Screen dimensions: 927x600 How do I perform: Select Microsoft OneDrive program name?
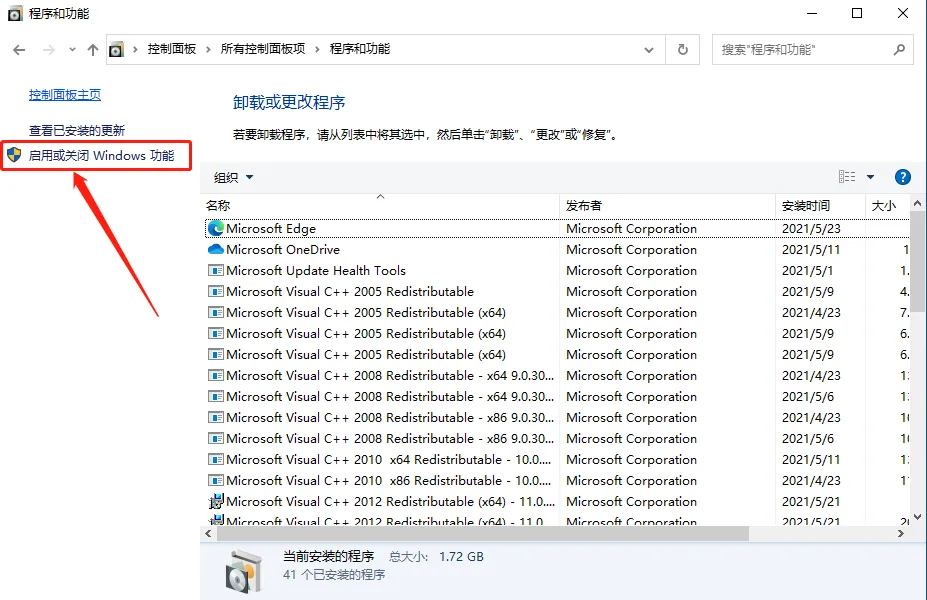(283, 249)
